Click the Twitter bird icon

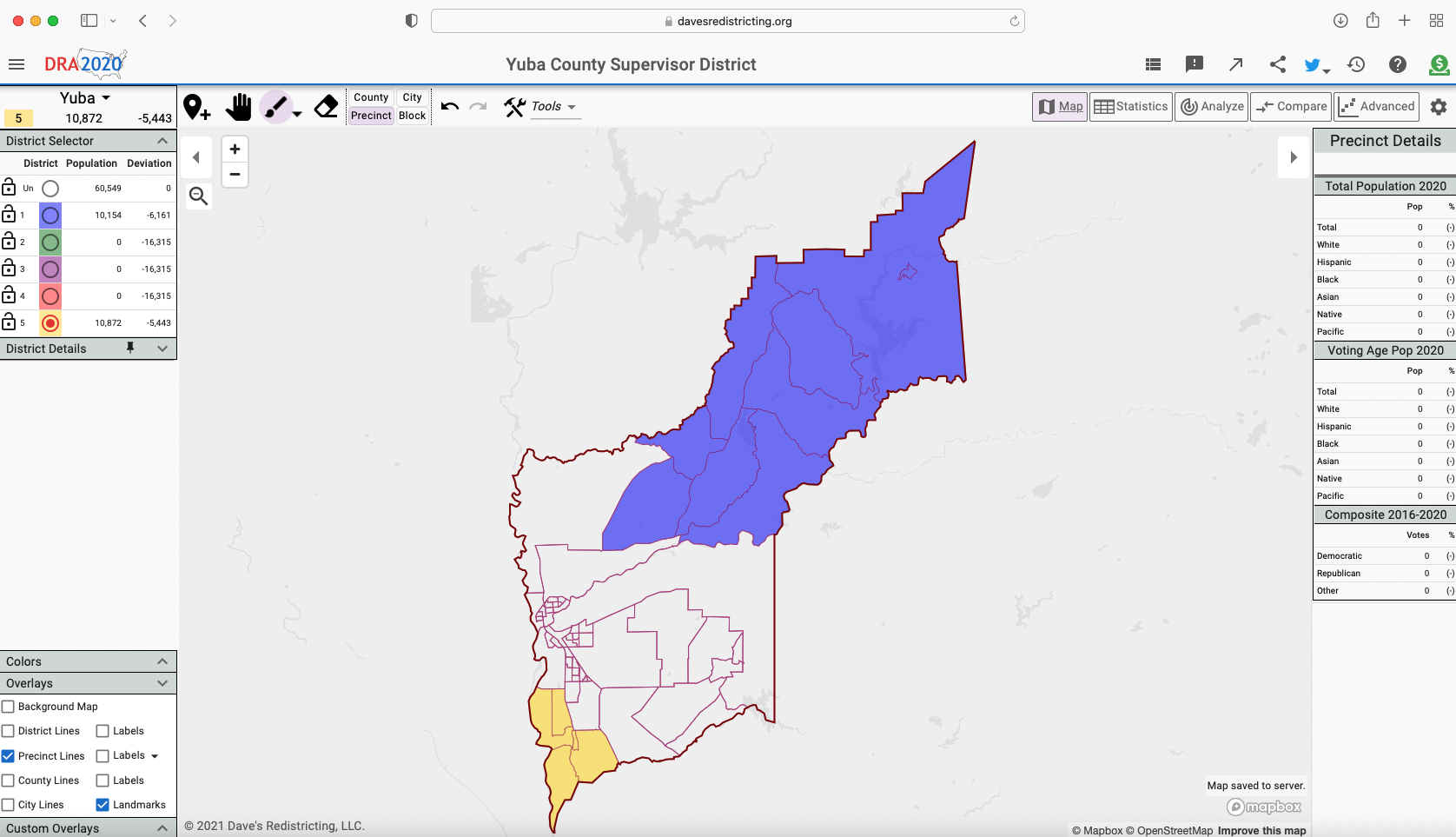[1313, 64]
